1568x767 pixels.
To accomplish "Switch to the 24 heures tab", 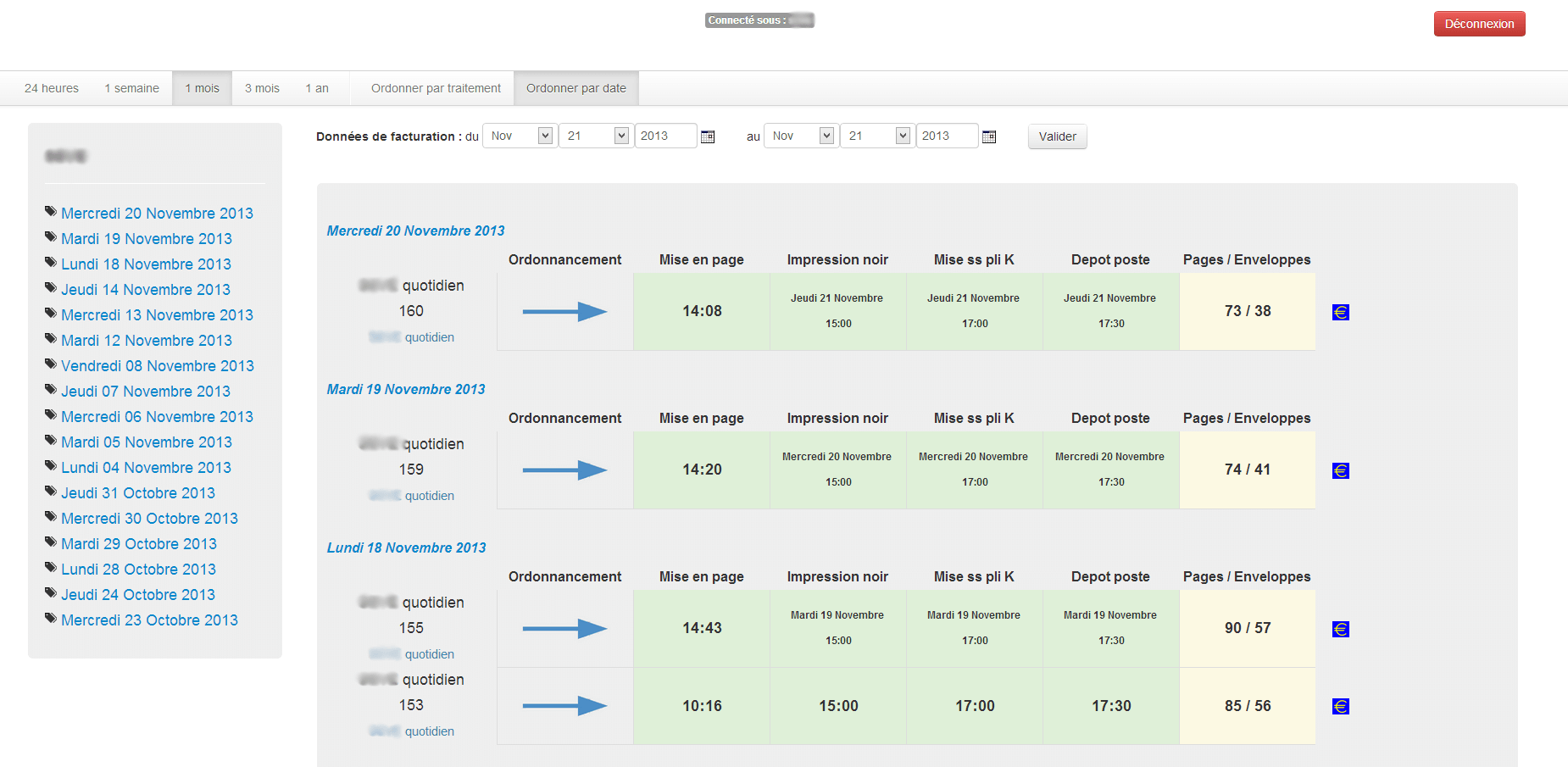I will tap(52, 88).
